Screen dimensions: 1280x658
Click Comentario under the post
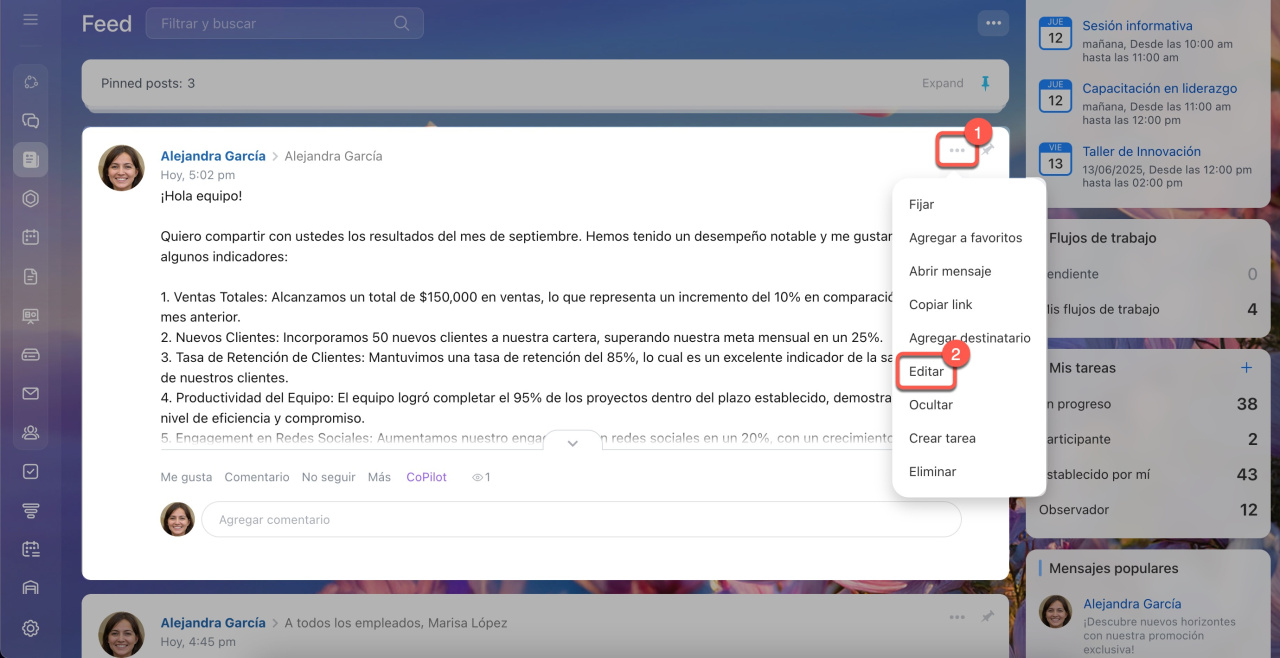[257, 477]
